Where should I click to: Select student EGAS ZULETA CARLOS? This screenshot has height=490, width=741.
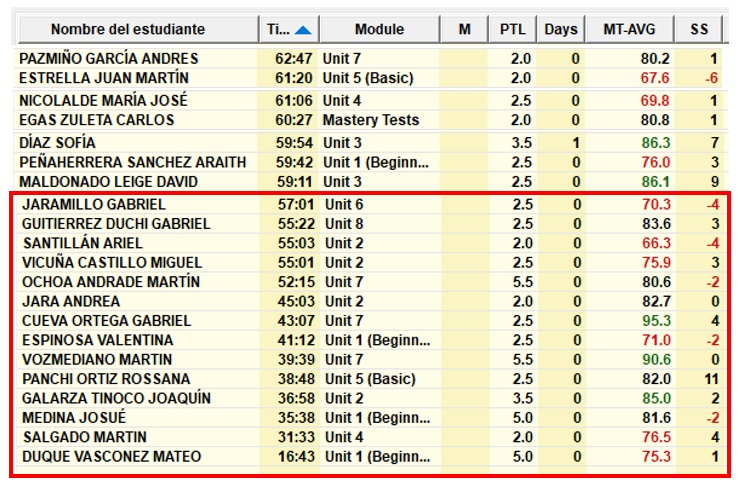[96, 120]
